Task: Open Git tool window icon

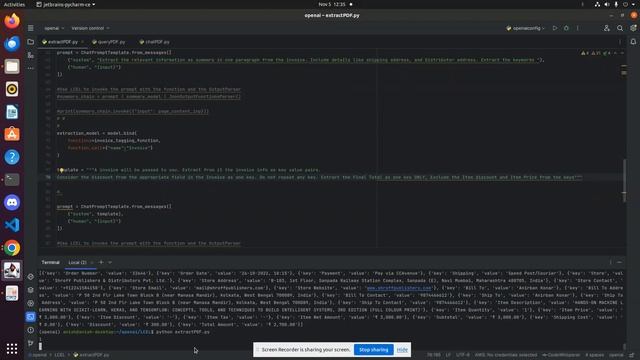Action: click(x=31, y=343)
